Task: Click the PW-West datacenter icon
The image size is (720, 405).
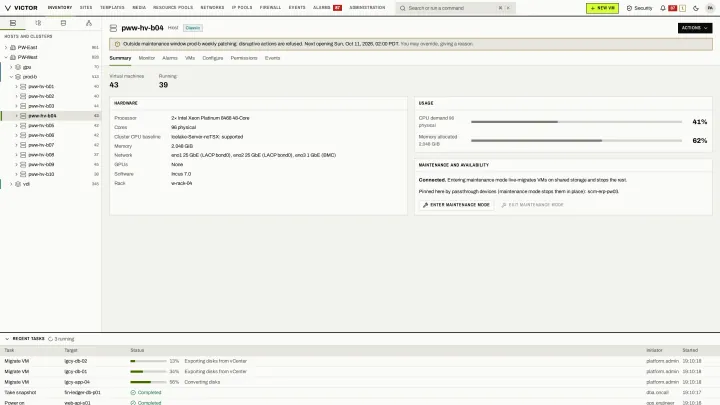Action: pos(13,57)
